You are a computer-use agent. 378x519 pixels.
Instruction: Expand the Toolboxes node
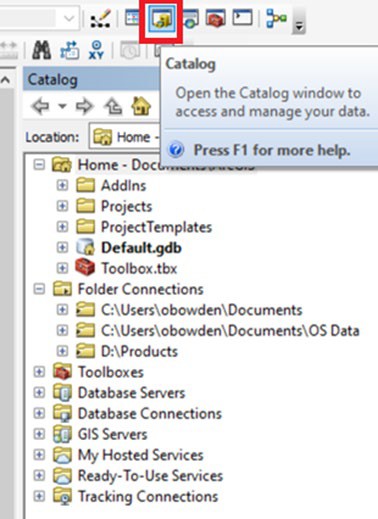pos(39,372)
